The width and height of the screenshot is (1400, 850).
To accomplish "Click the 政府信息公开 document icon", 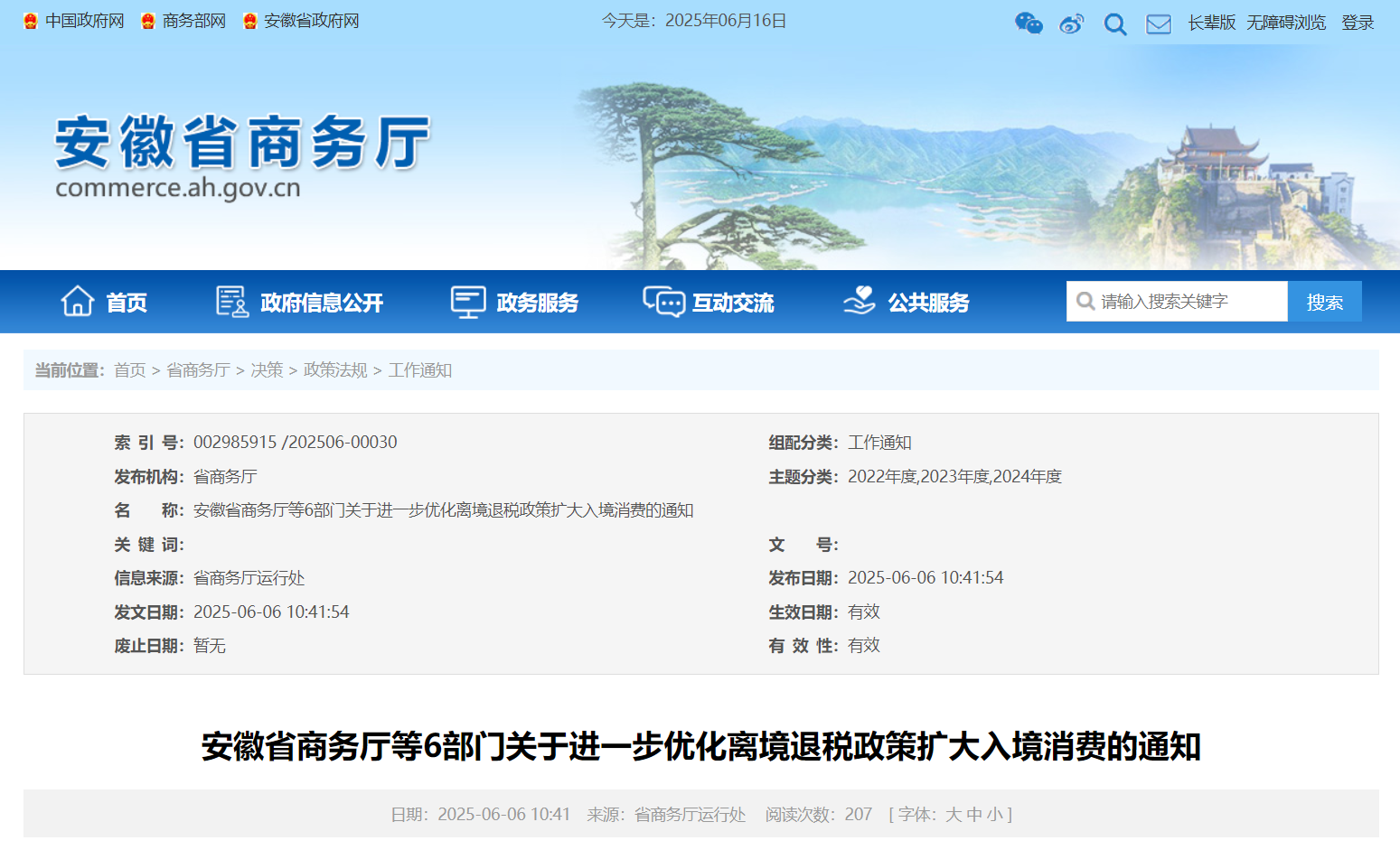I will [x=231, y=301].
